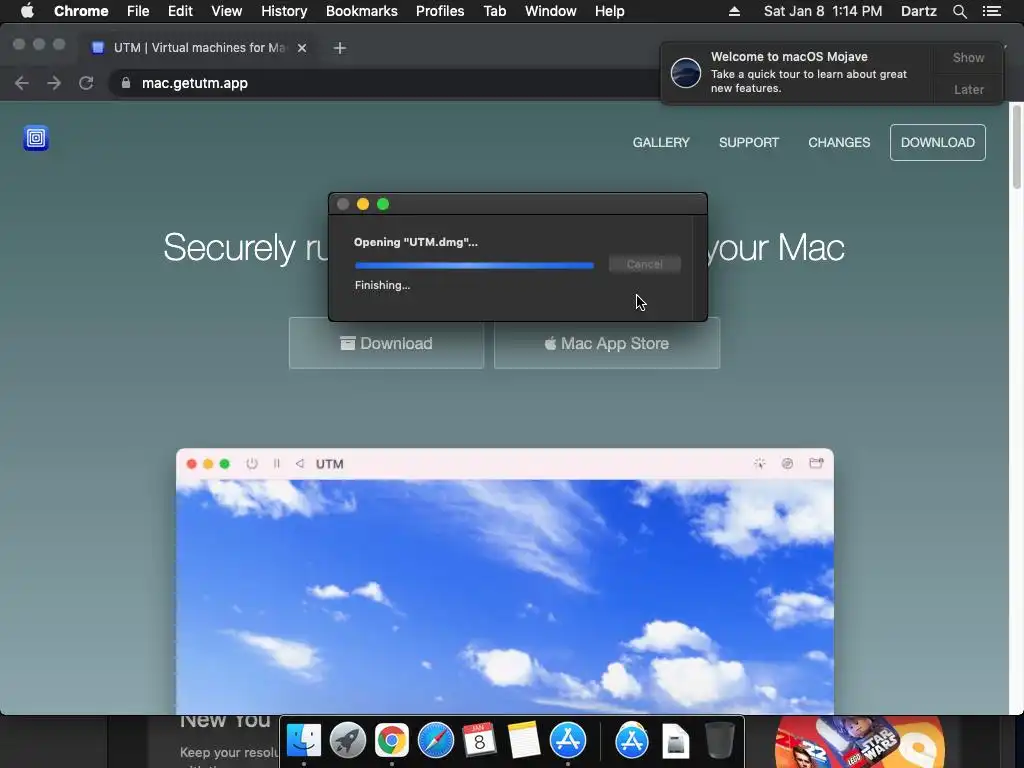Click the pause icon in UTM preview toolbar
The width and height of the screenshot is (1024, 768).
click(277, 464)
